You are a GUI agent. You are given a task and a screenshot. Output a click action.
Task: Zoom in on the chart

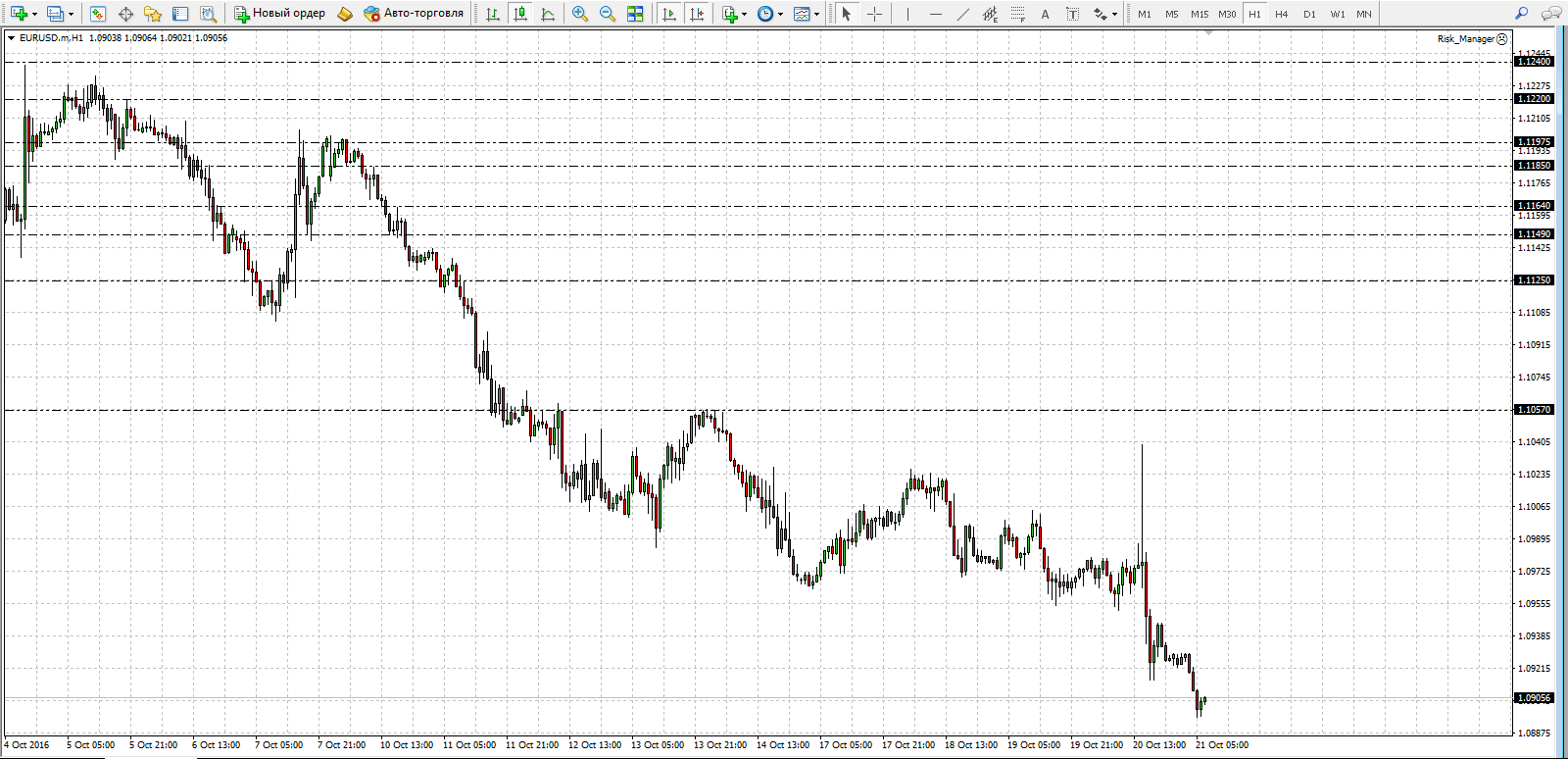pyautogui.click(x=580, y=14)
